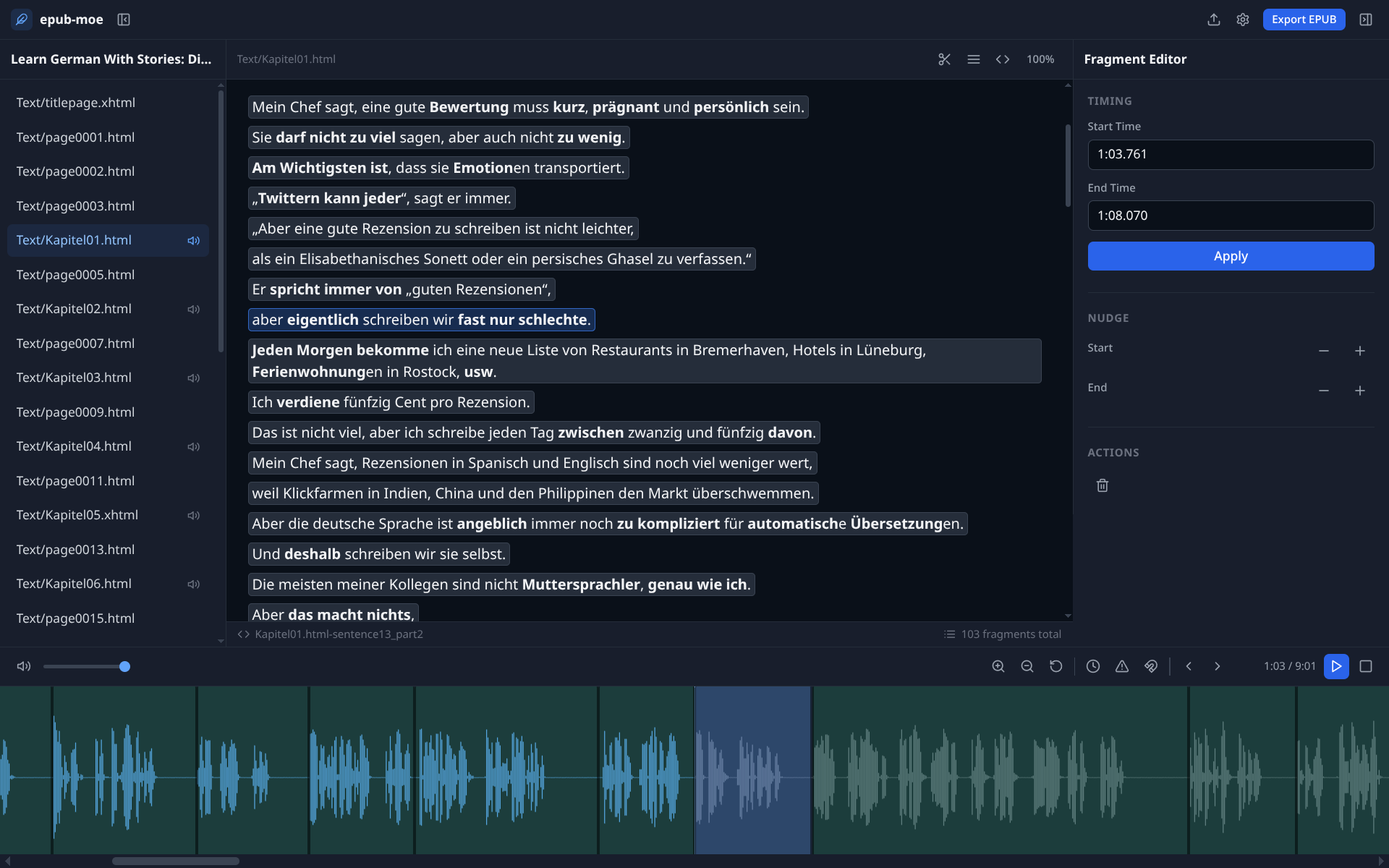
Task: Click the 100% zoom level
Action: (1040, 59)
